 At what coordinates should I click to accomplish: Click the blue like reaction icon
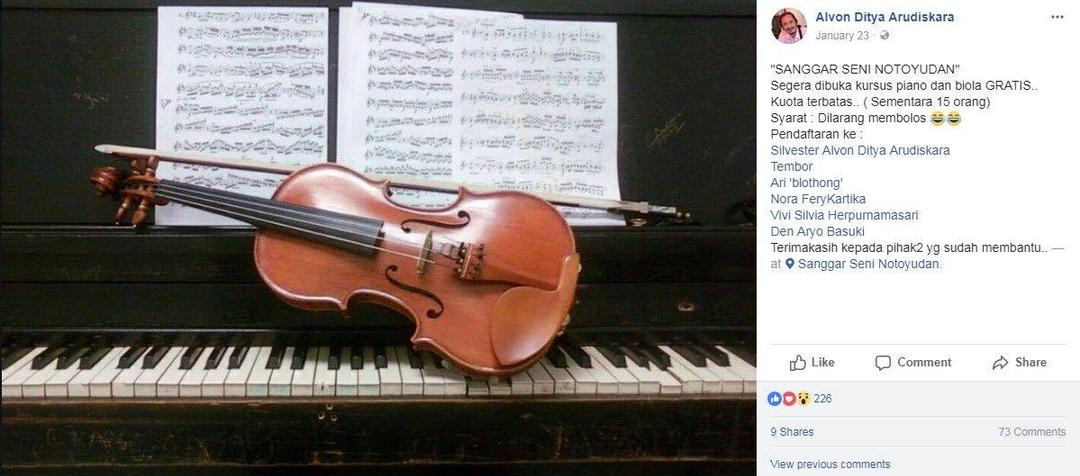[775, 398]
